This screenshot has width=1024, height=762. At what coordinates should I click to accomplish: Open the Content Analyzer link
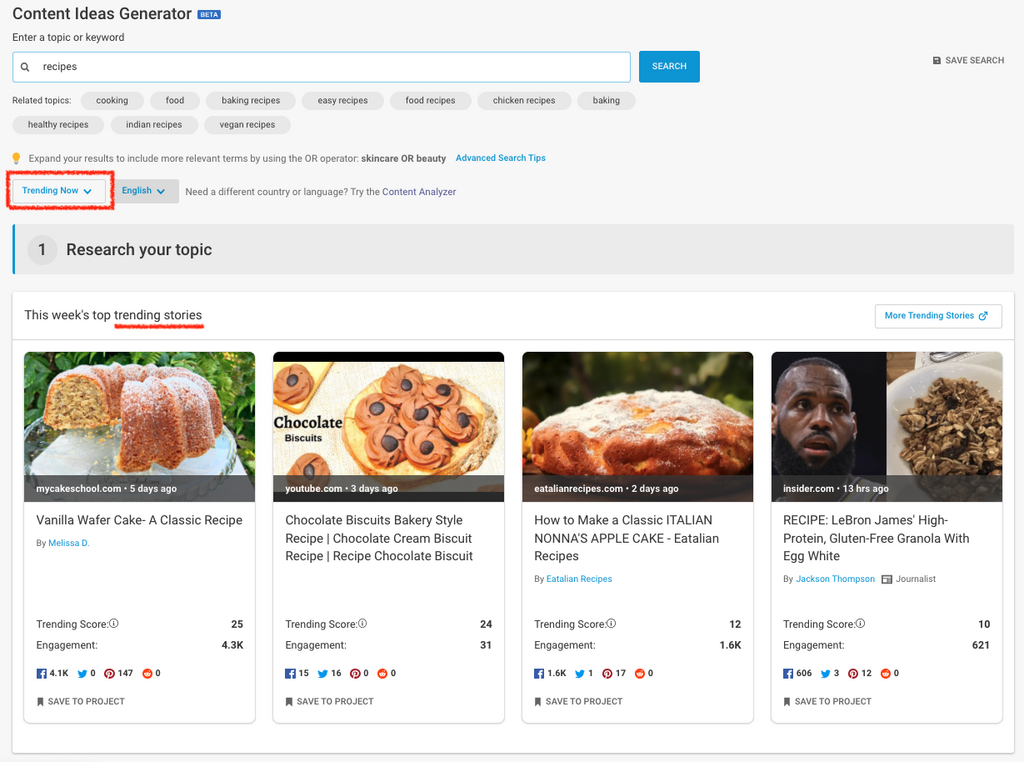tap(419, 192)
